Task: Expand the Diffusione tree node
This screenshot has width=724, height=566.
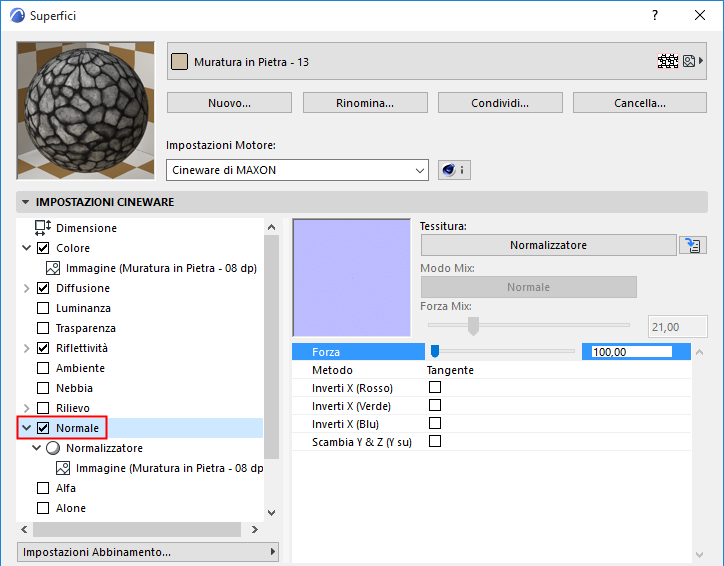Action: point(27,288)
